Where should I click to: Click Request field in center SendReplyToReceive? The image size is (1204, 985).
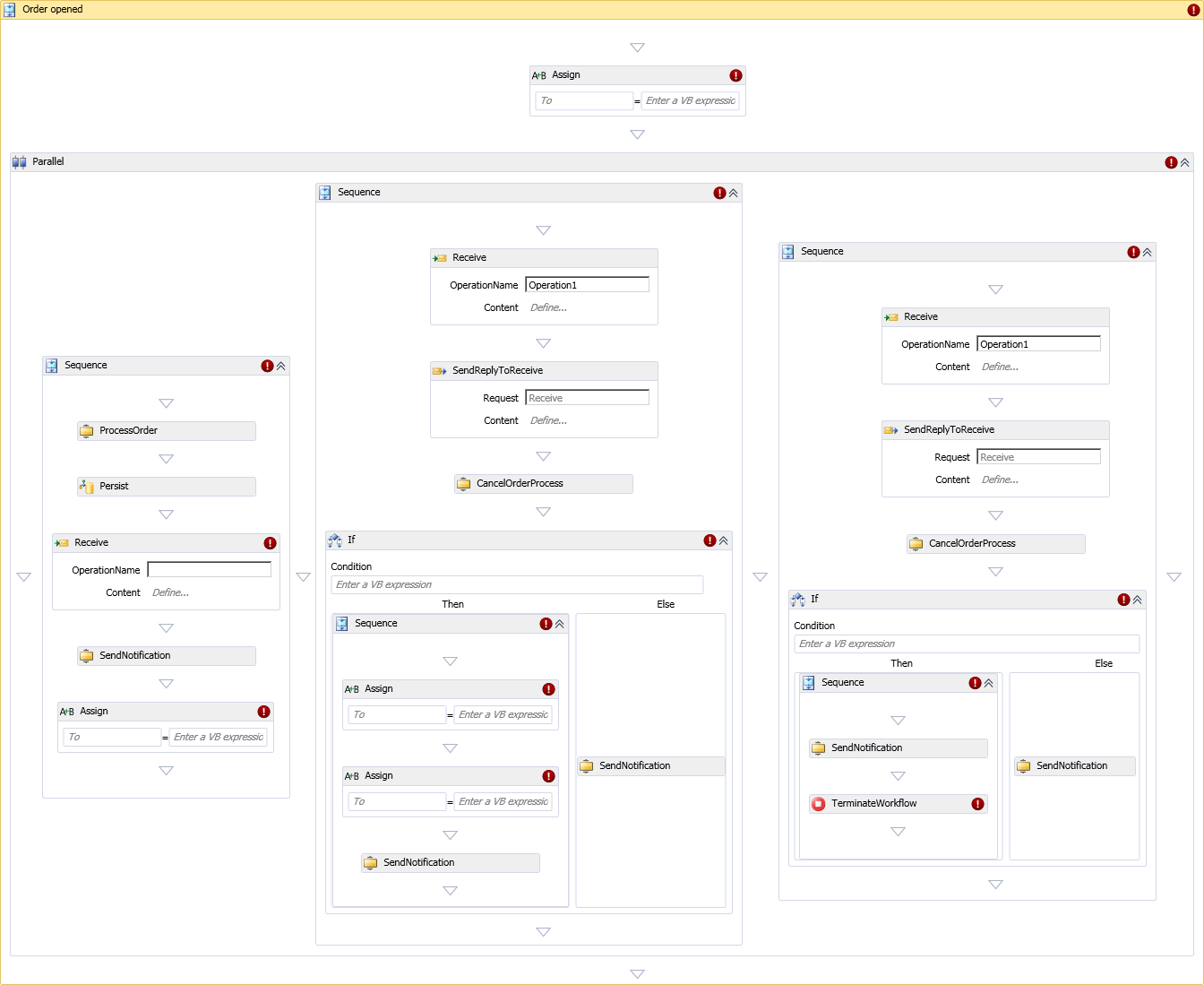(x=588, y=397)
